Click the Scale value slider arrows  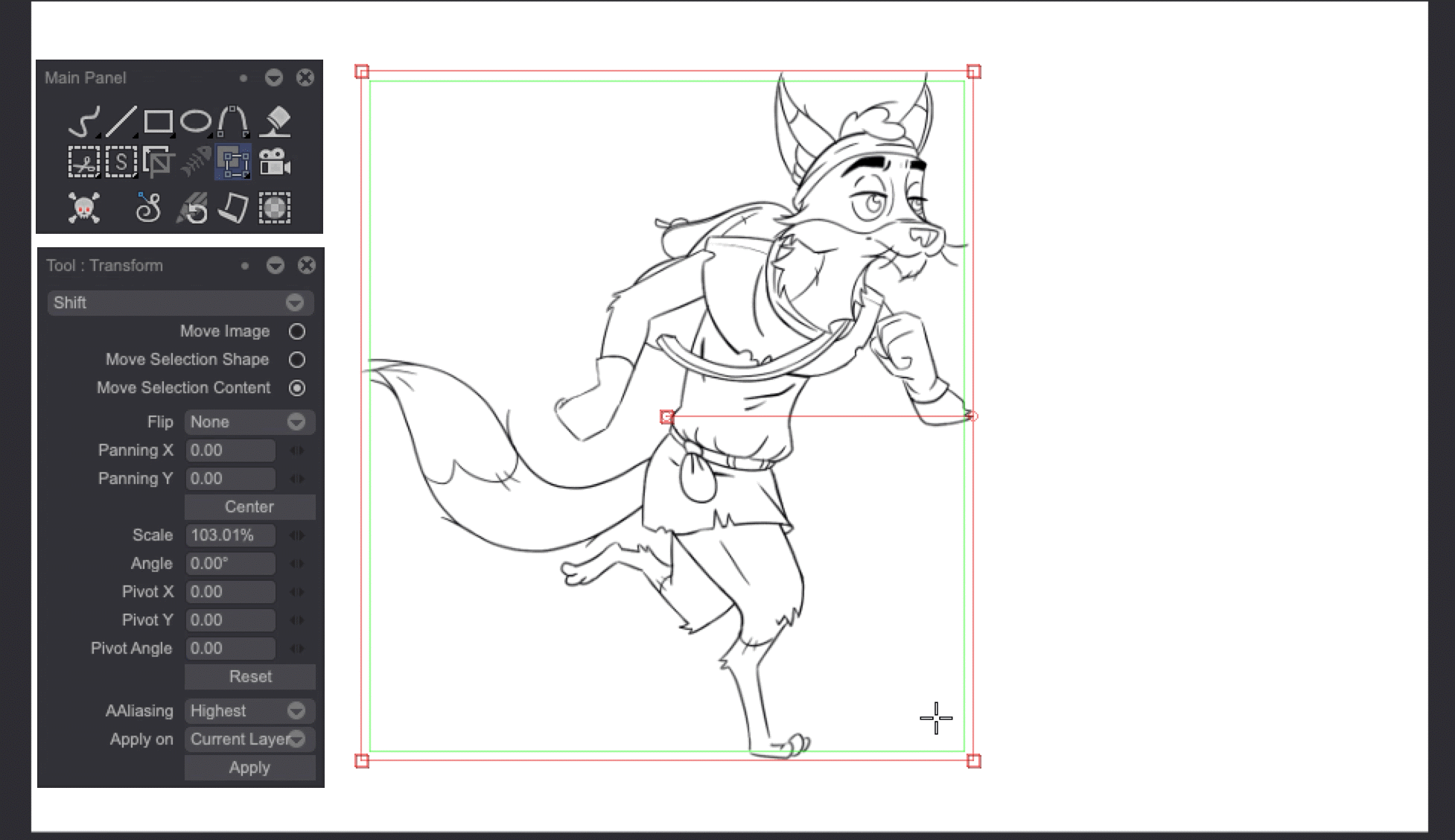pyautogui.click(x=296, y=535)
